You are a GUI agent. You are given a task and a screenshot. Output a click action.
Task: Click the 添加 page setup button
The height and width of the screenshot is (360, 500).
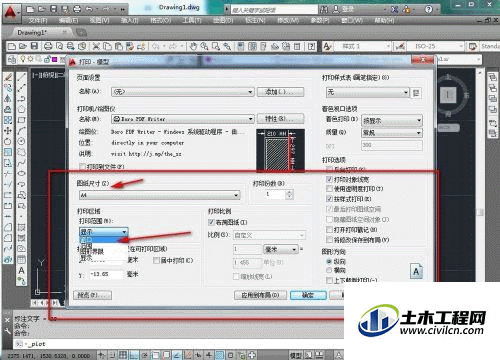280,92
